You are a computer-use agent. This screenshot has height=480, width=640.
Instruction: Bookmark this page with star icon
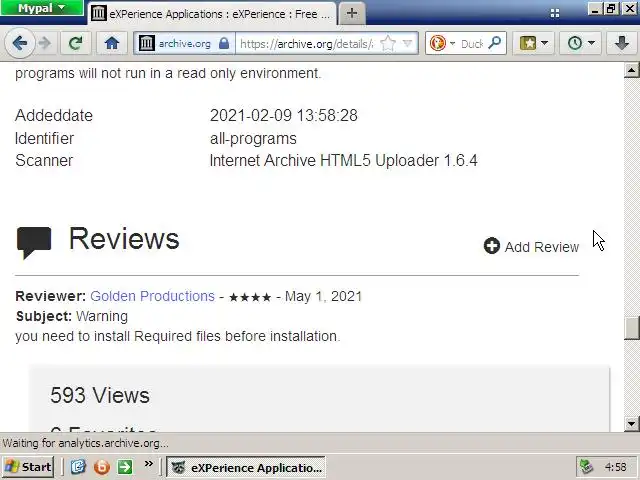(388, 44)
